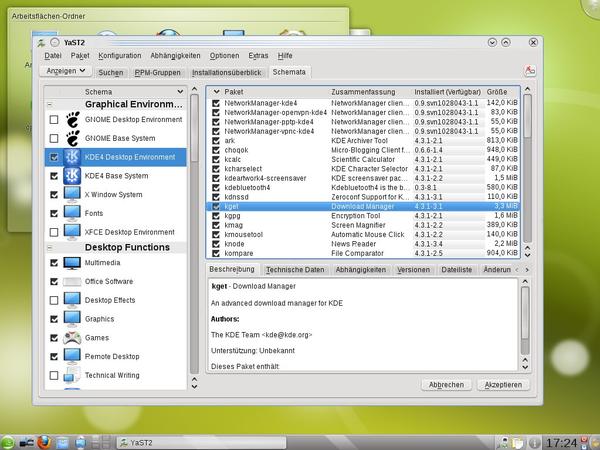Viewport: 600px width, 450px height.
Task: Open the Abhängigkeiten menu
Action: pos(175,56)
